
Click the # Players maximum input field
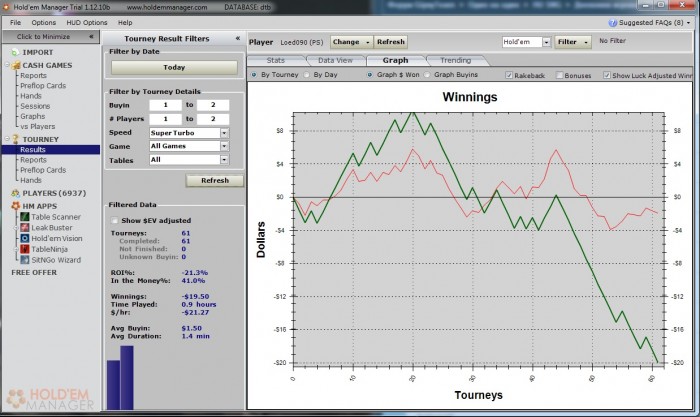coord(213,119)
